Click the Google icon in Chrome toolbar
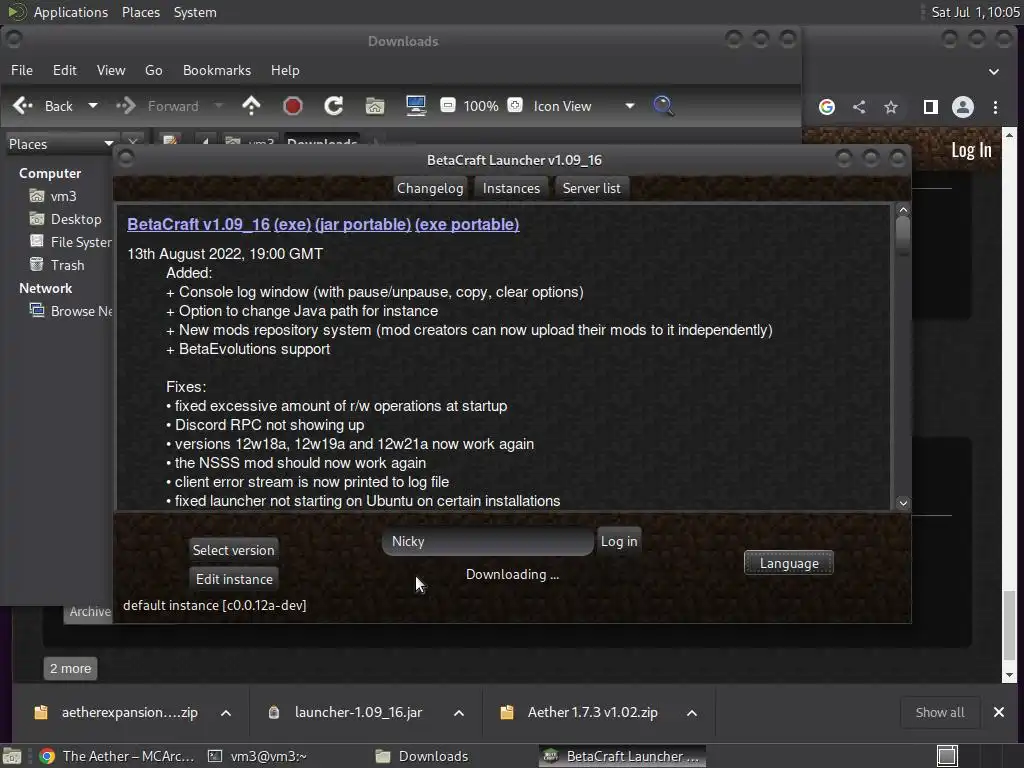The image size is (1024, 768). 827,107
